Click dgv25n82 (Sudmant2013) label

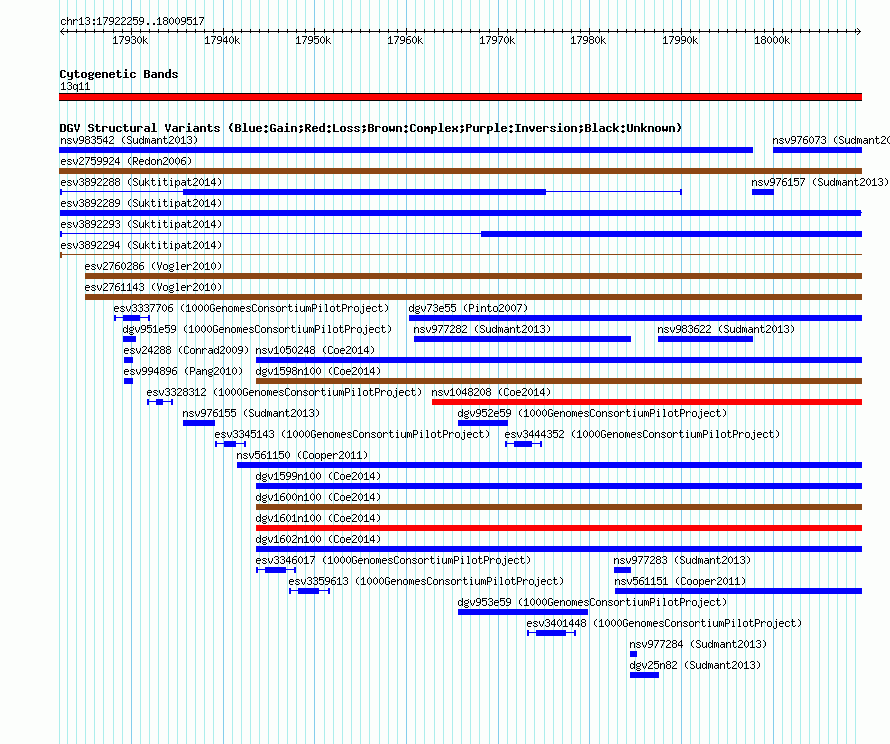(x=695, y=665)
